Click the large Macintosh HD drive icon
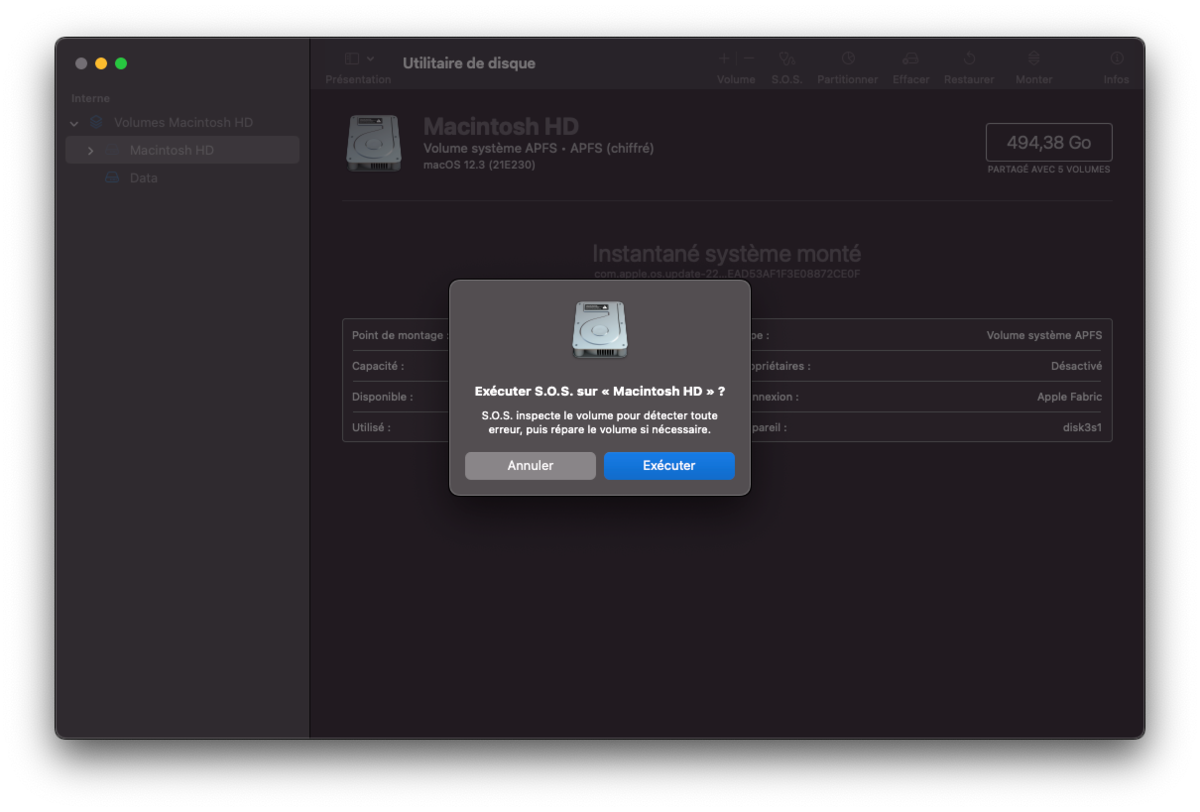Image resolution: width=1200 pixels, height=812 pixels. coord(374,143)
